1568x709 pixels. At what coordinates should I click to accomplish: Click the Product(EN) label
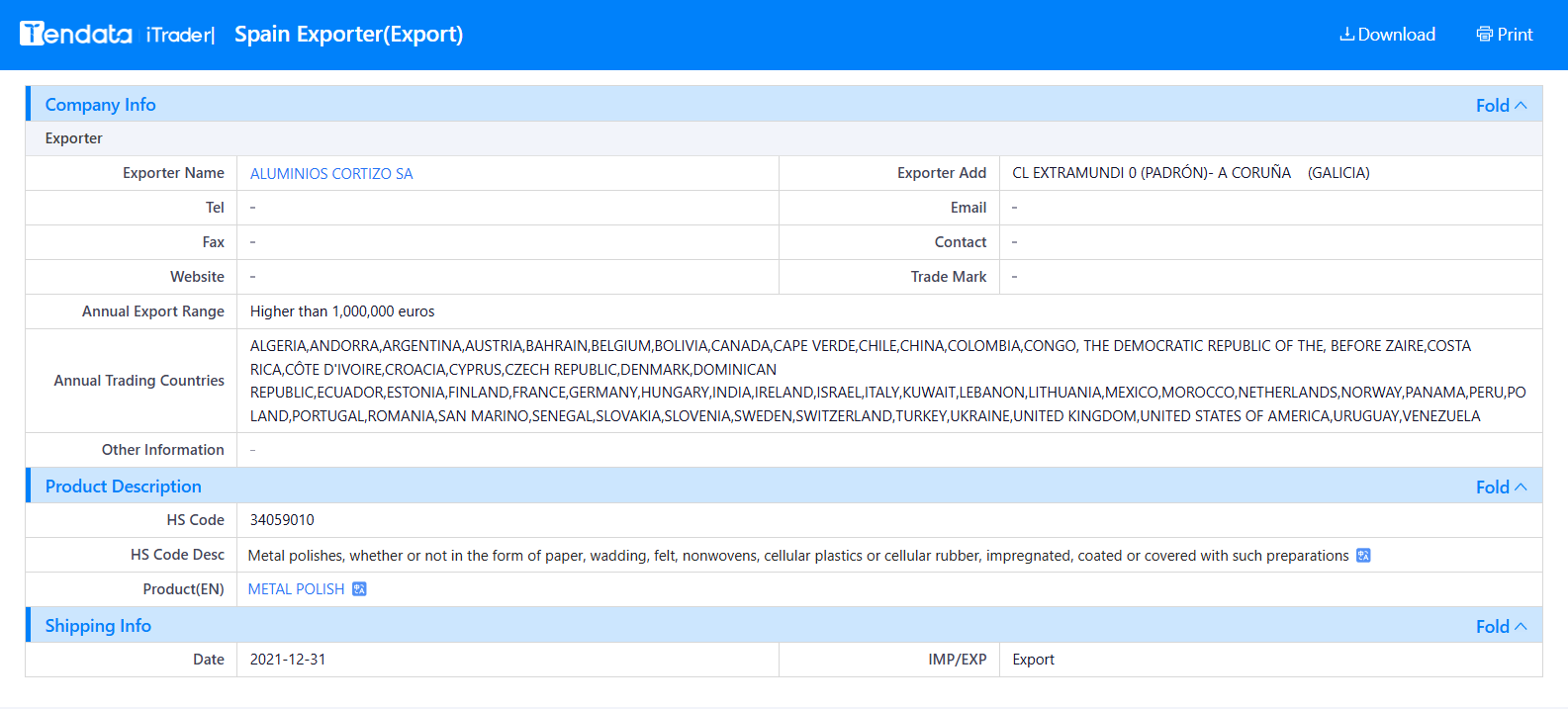pos(183,589)
